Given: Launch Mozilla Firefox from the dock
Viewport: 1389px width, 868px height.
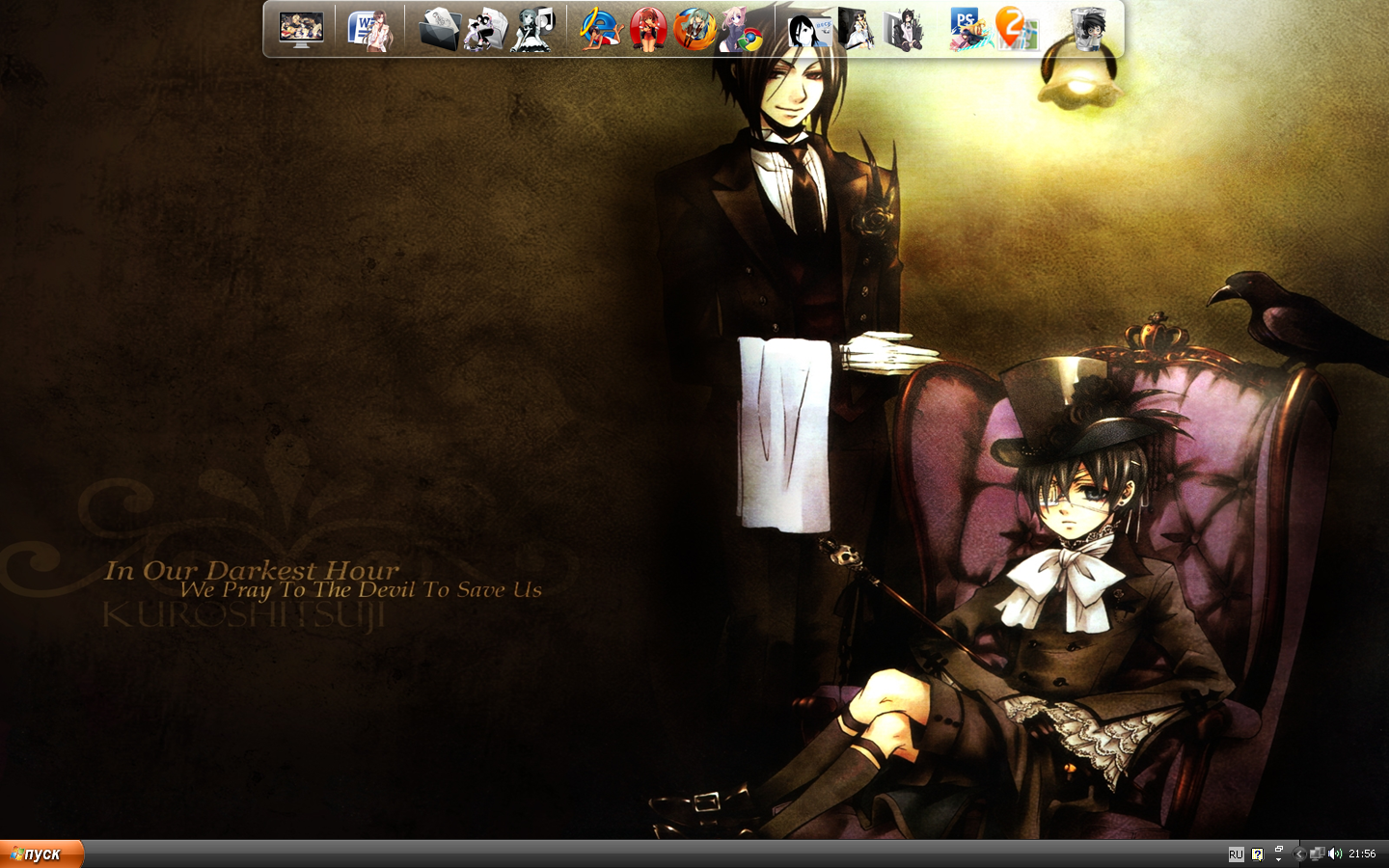Looking at the screenshot, I should (694, 29).
